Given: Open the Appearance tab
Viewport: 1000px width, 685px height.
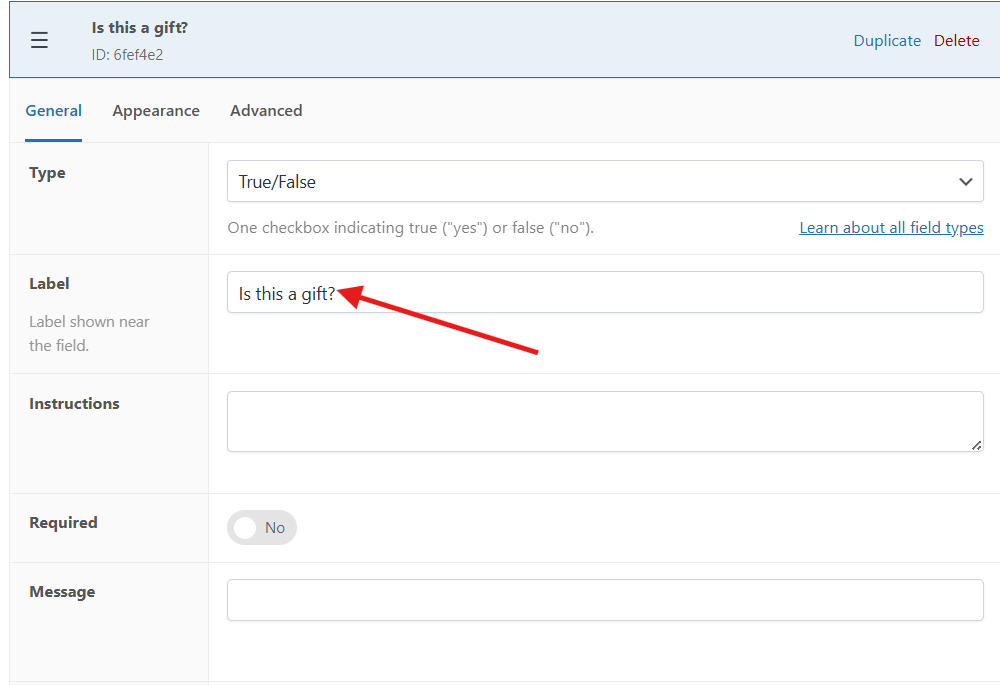Looking at the screenshot, I should (156, 111).
